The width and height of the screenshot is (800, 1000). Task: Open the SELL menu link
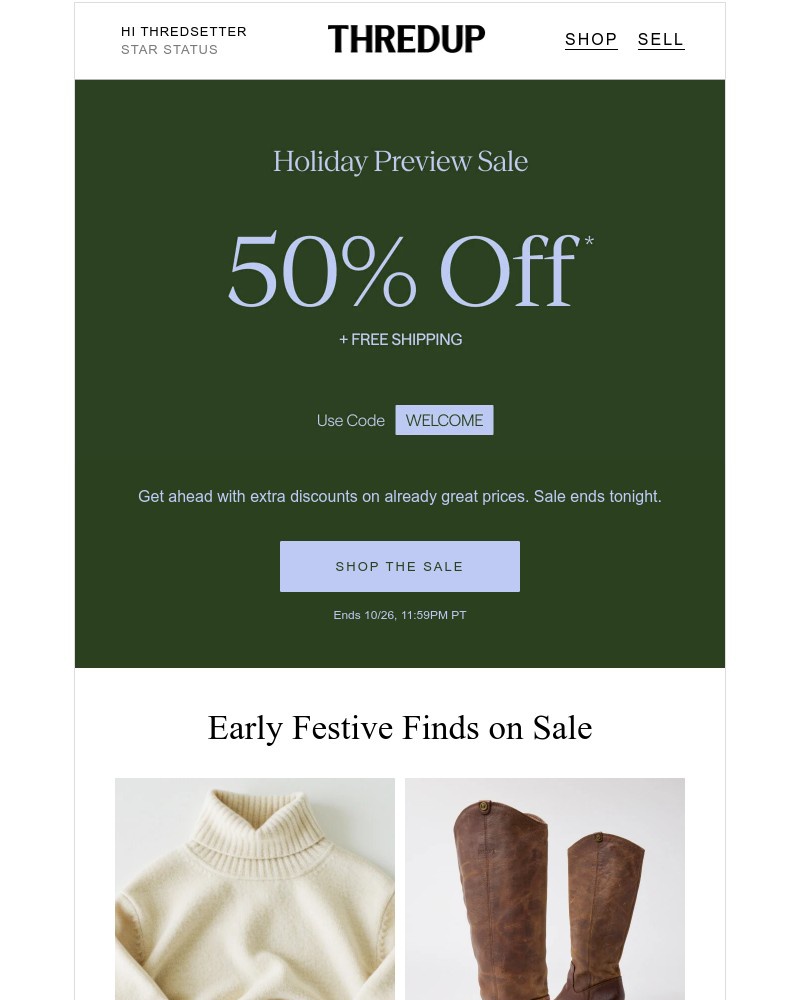pyautogui.click(x=661, y=39)
